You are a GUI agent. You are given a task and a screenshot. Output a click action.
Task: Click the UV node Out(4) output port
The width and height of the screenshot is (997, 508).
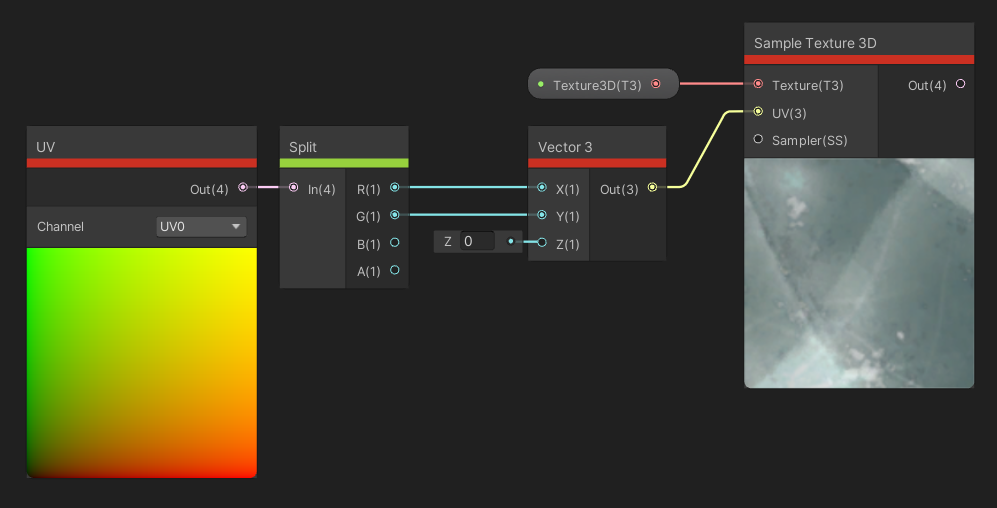pos(243,187)
